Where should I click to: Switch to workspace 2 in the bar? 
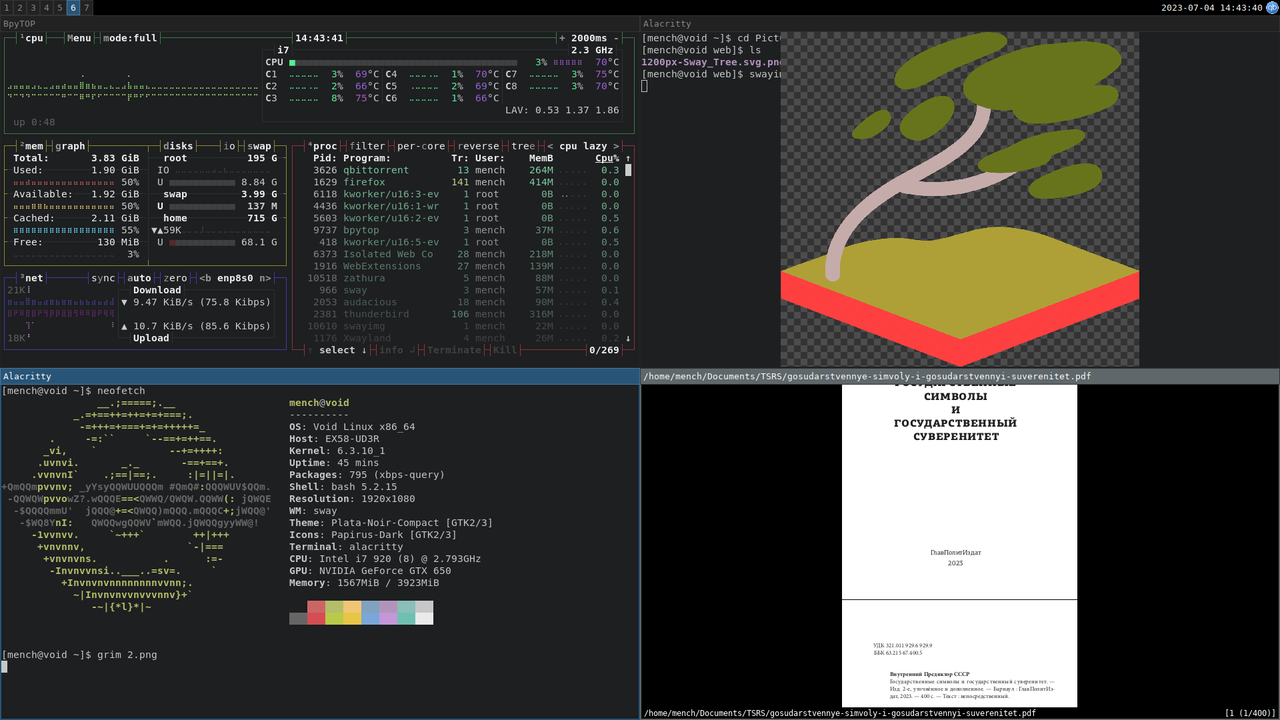[20, 7]
